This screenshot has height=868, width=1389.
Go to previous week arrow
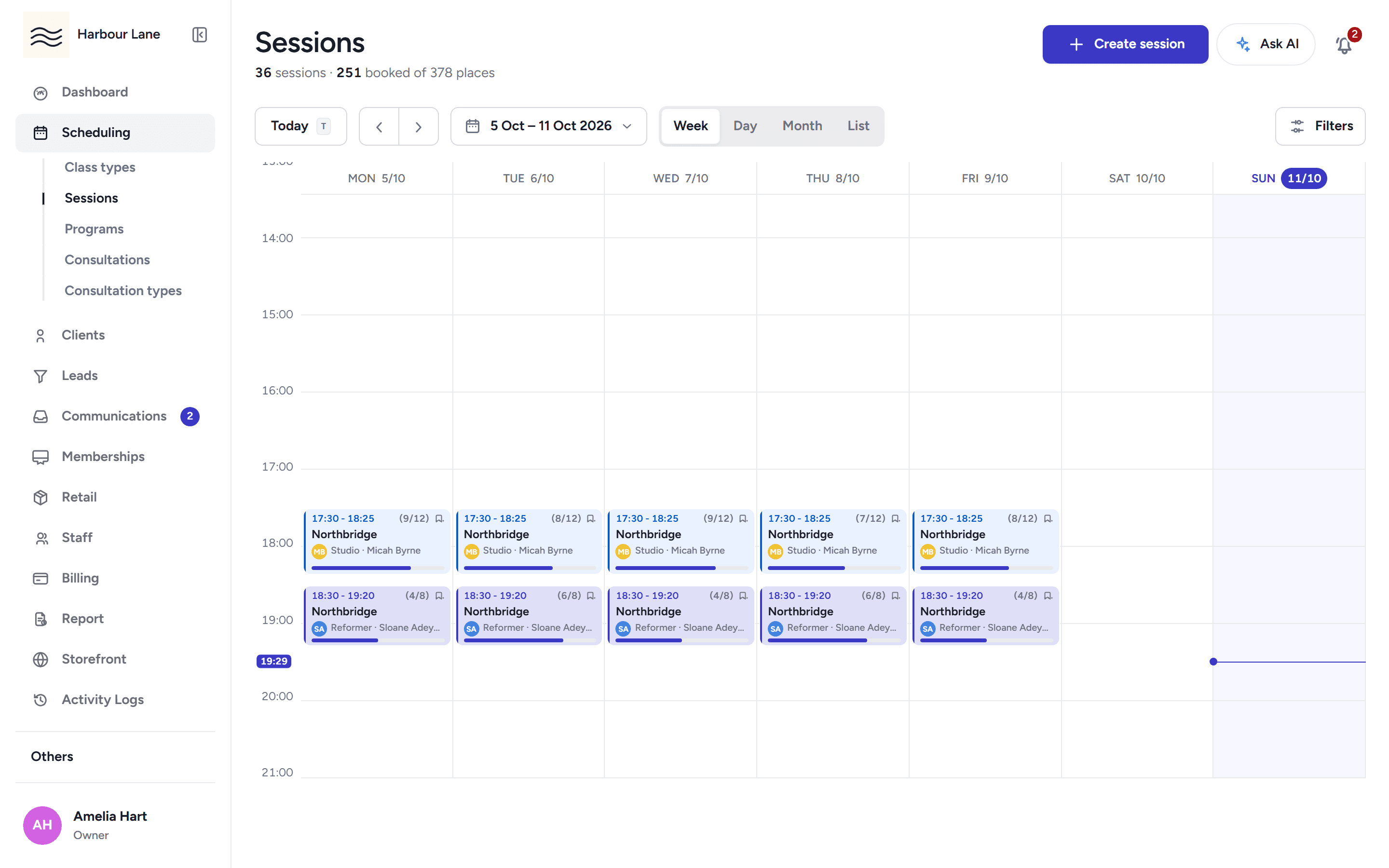coord(379,126)
